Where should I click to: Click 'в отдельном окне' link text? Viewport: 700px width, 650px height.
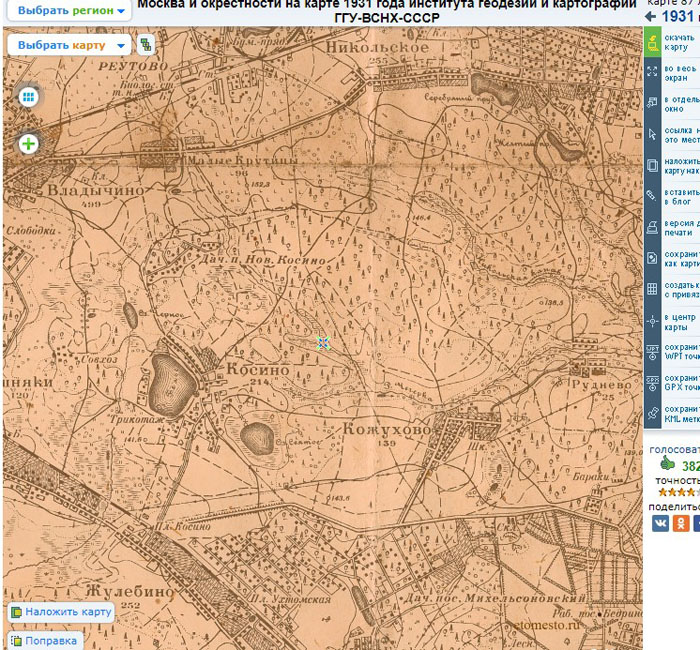[x=682, y=104]
